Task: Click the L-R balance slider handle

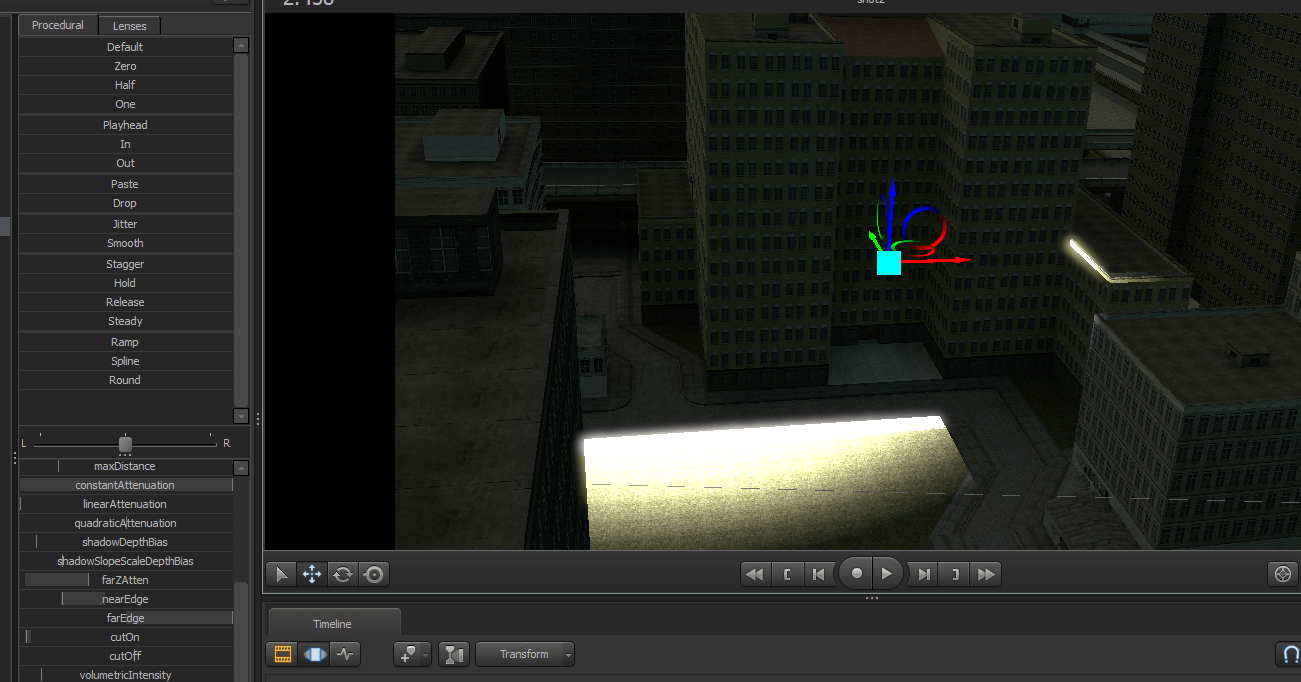Action: pos(125,444)
